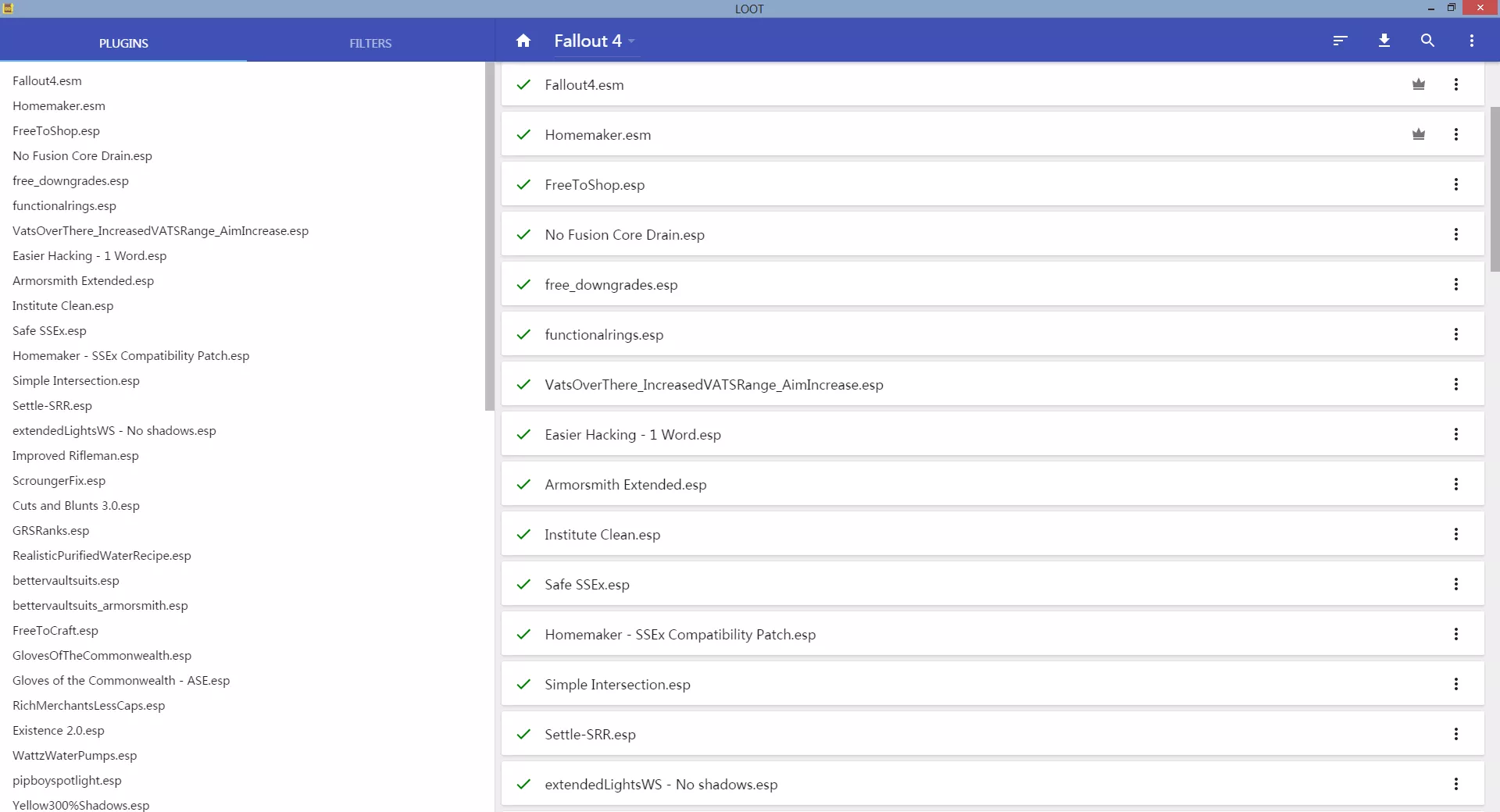Select Gloves of the Commonwealth - ASE.esp in the sidebar
1500x812 pixels.
coord(121,680)
